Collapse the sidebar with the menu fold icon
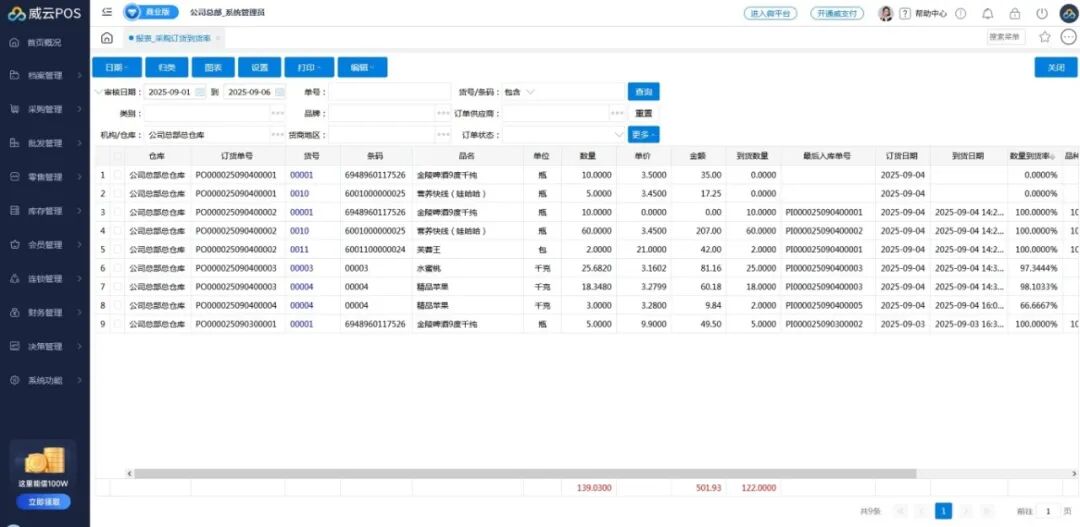 107,13
